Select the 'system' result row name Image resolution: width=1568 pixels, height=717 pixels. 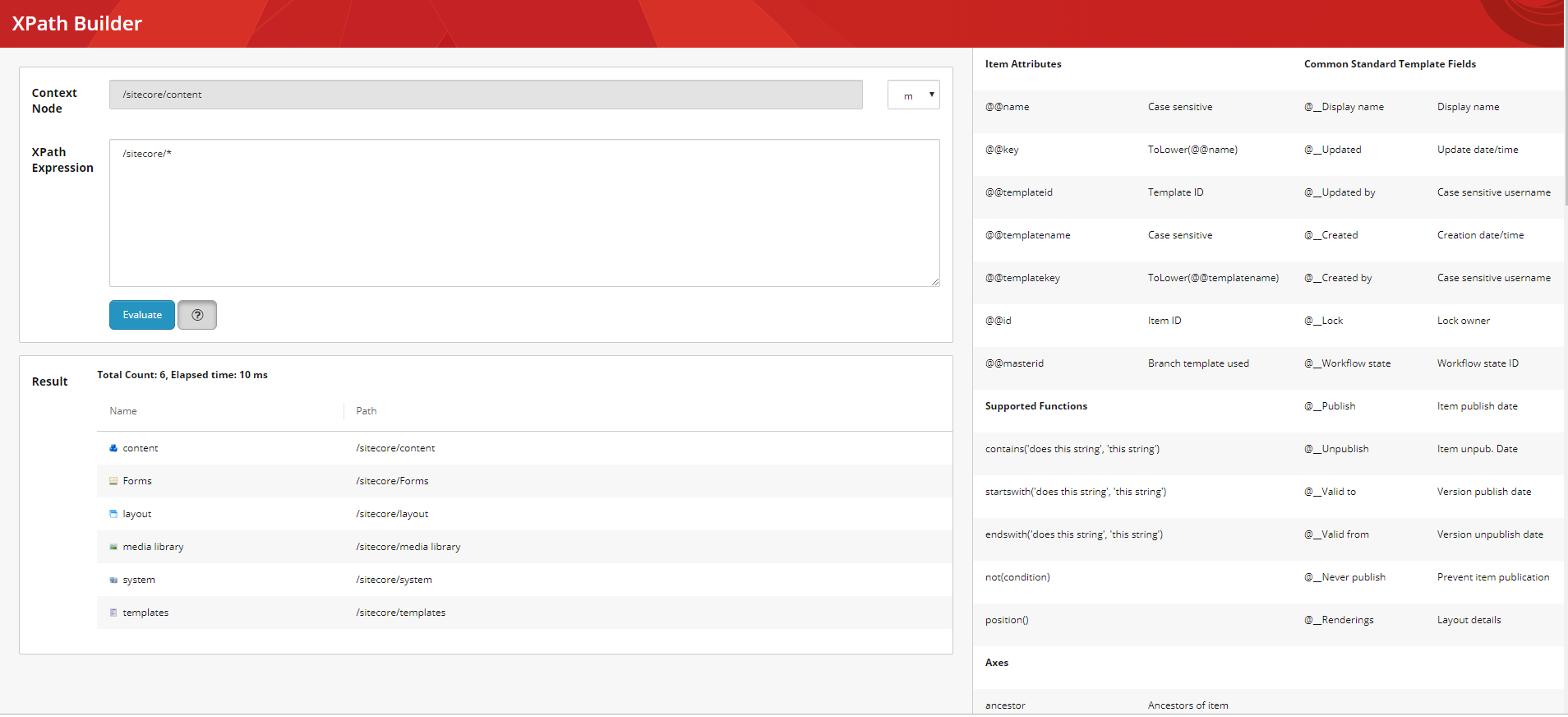[139, 580]
